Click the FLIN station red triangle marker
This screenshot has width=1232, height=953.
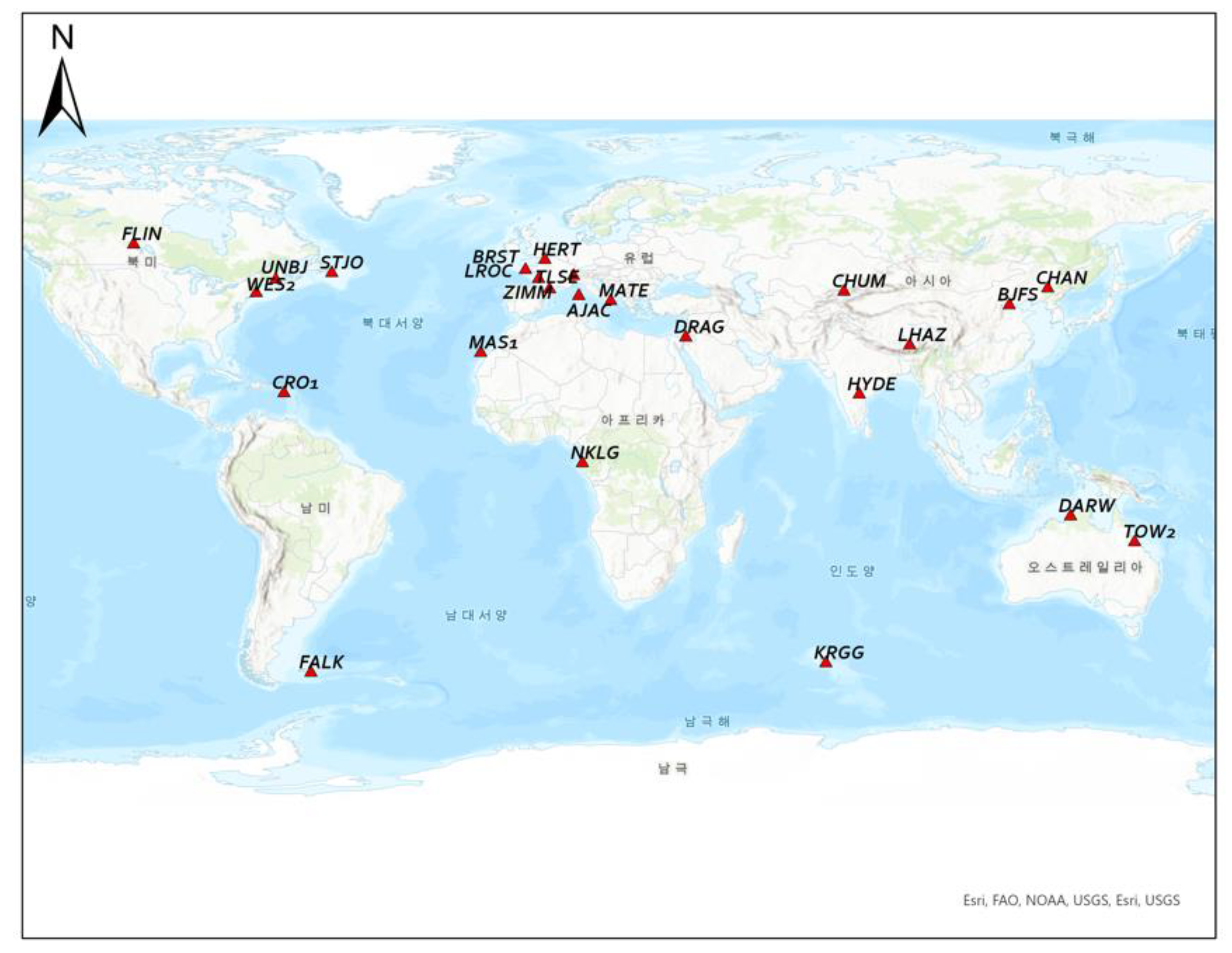pyautogui.click(x=133, y=244)
